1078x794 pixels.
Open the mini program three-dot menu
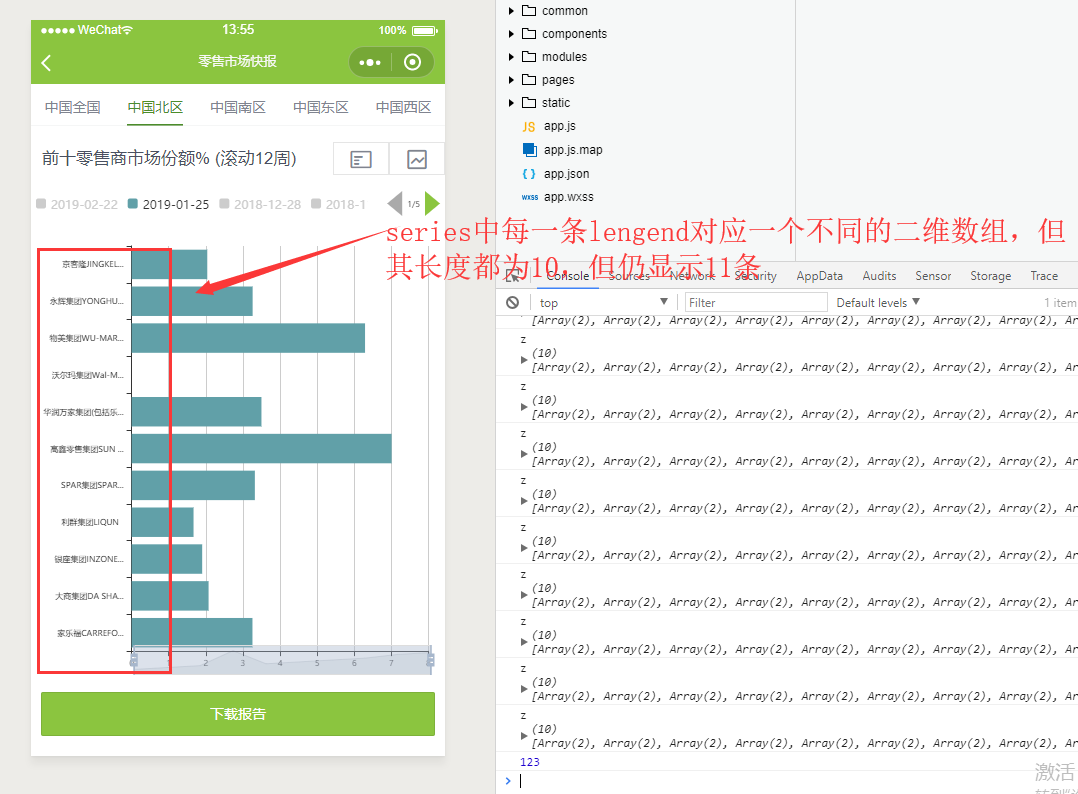[x=370, y=63]
